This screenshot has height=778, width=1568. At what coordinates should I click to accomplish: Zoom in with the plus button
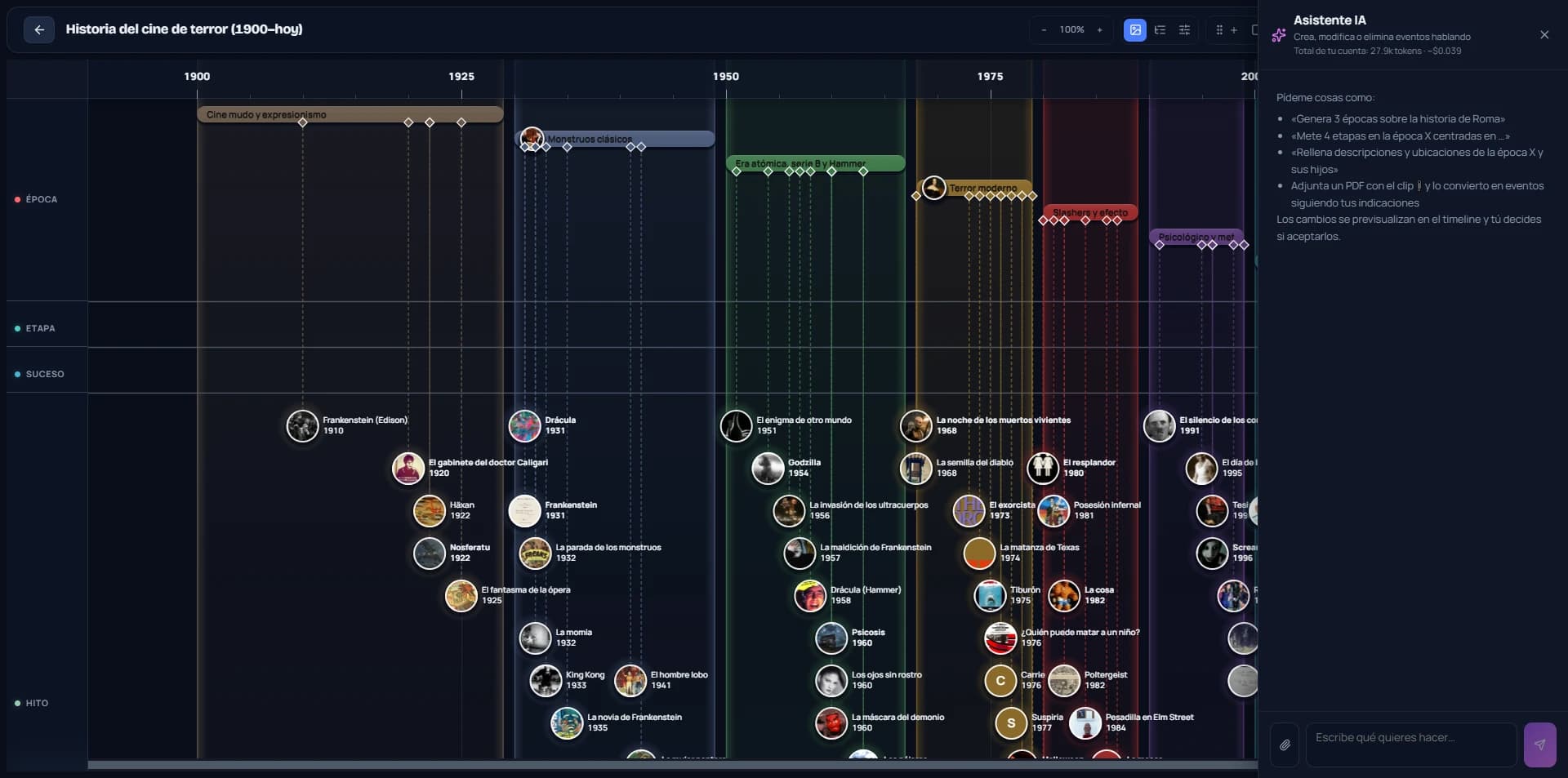coord(1099,30)
